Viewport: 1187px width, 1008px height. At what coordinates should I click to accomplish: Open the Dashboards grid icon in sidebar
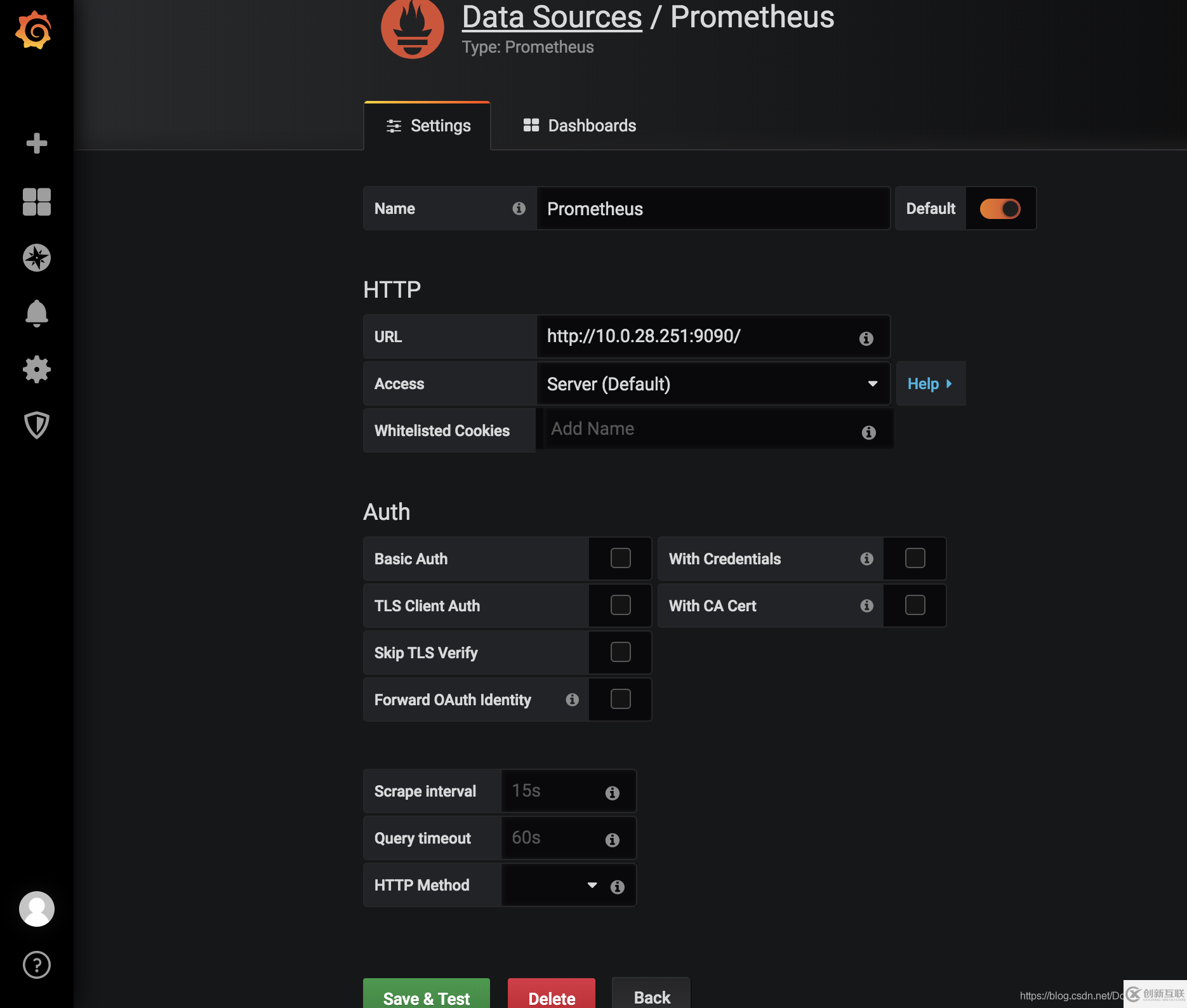(x=37, y=202)
